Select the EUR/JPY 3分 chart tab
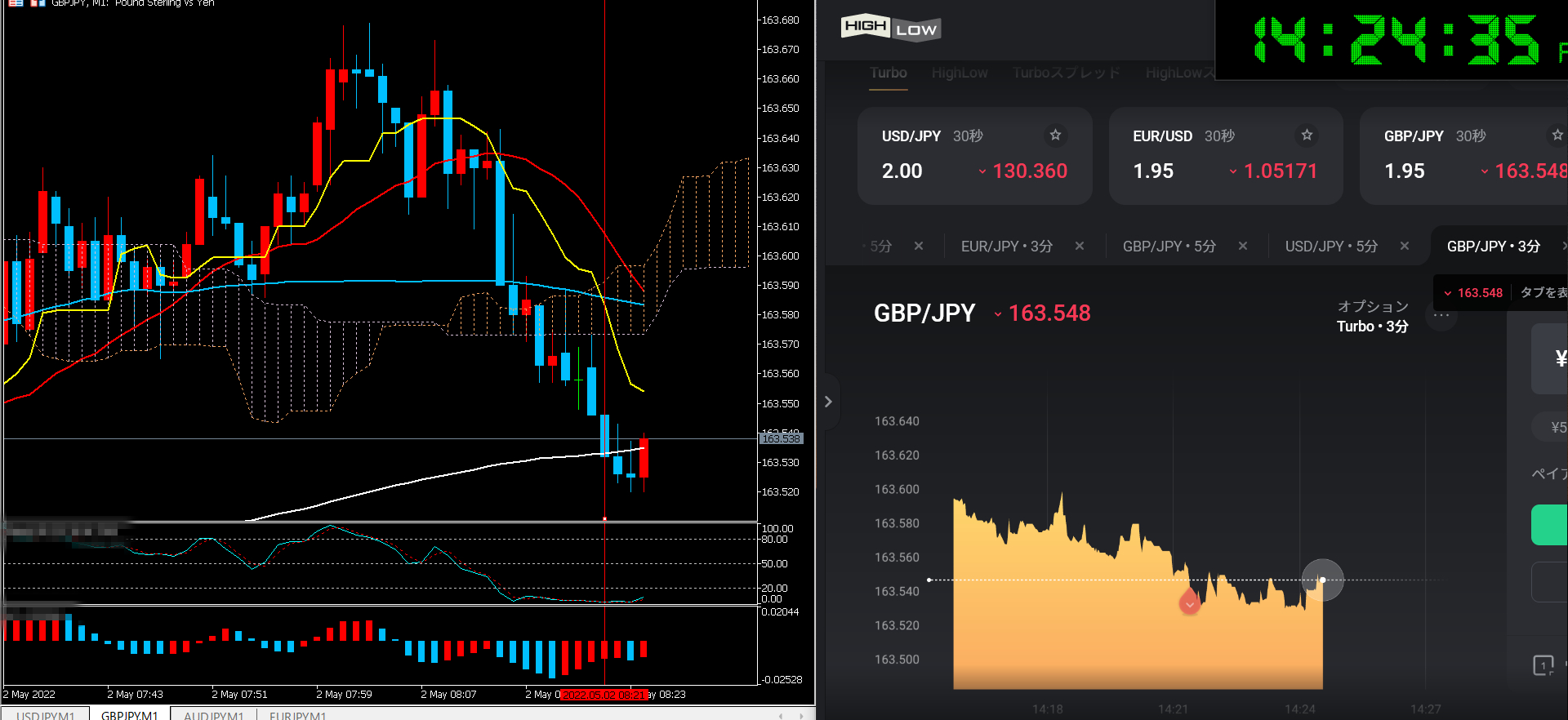The height and width of the screenshot is (720, 1568). (x=1006, y=246)
